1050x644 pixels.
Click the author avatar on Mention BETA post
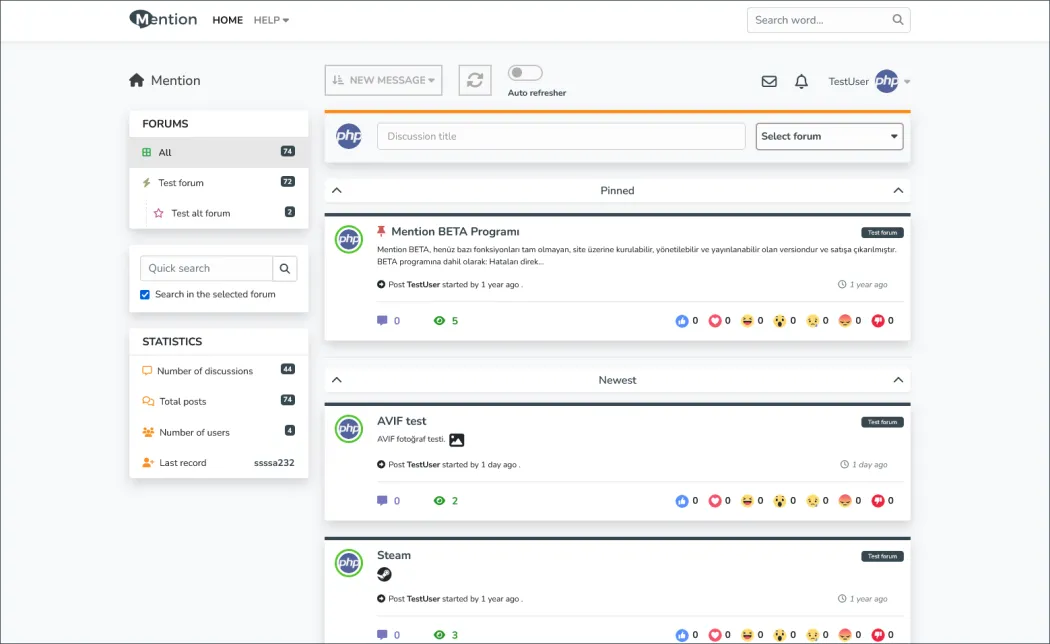349,239
